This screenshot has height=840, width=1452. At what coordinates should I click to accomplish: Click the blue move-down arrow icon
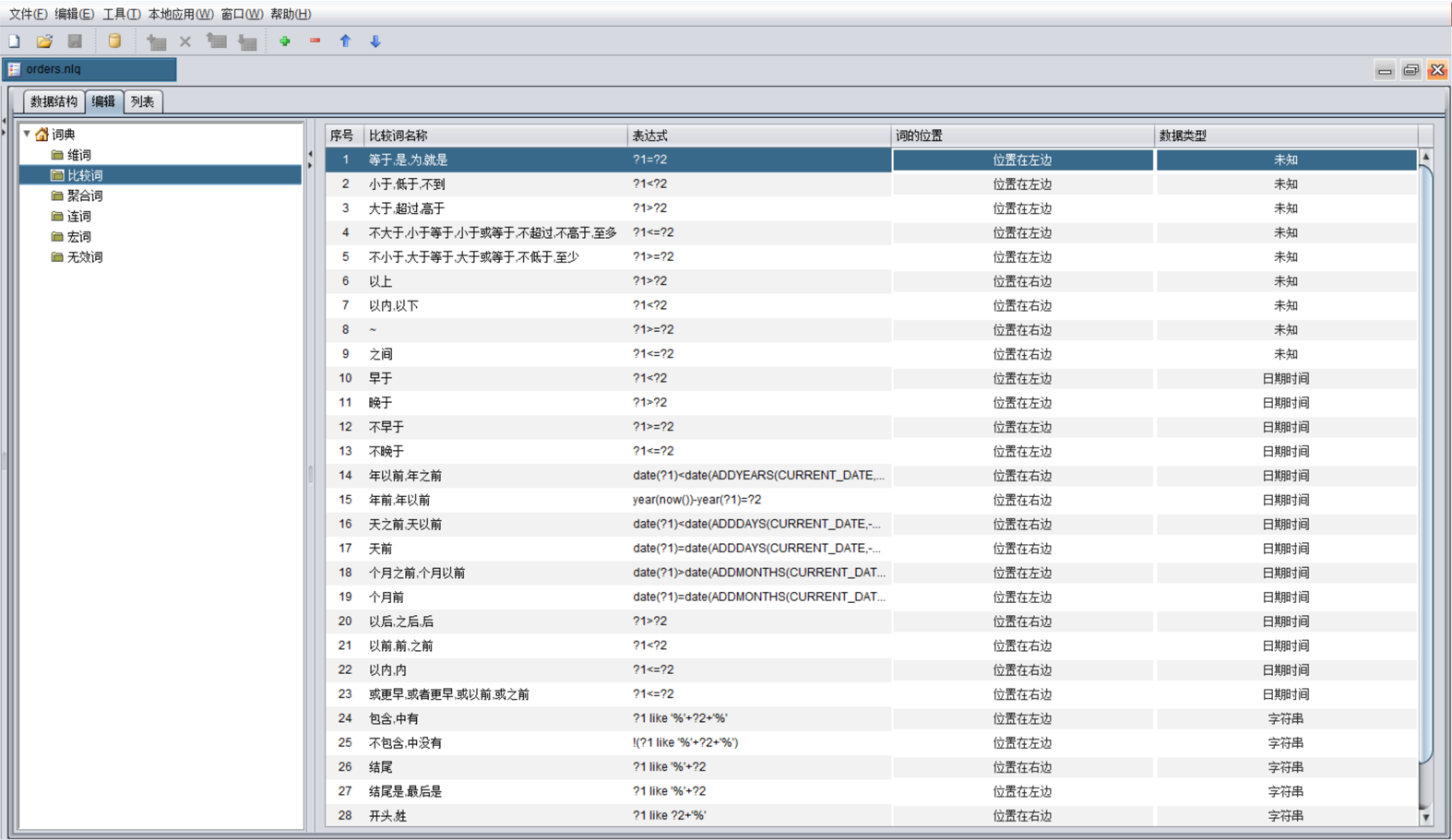[x=375, y=41]
